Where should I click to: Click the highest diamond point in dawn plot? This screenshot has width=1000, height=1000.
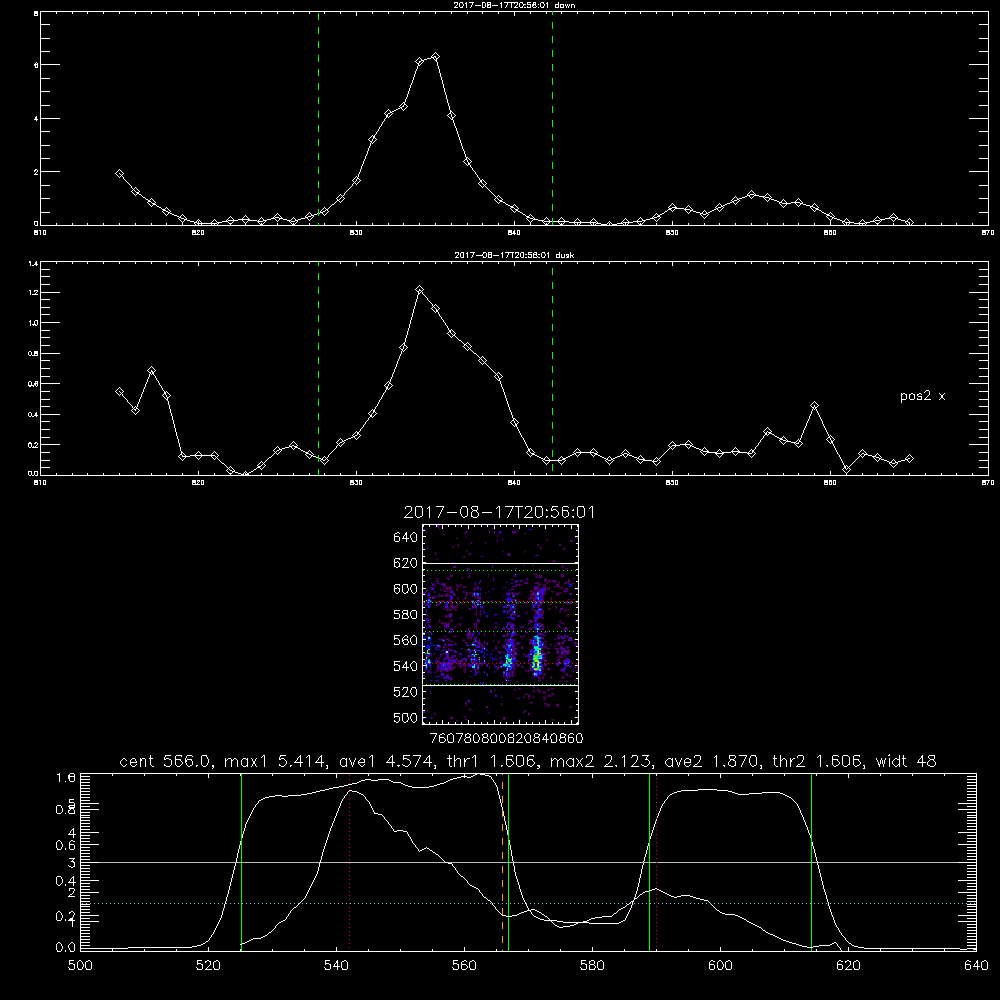(x=435, y=57)
